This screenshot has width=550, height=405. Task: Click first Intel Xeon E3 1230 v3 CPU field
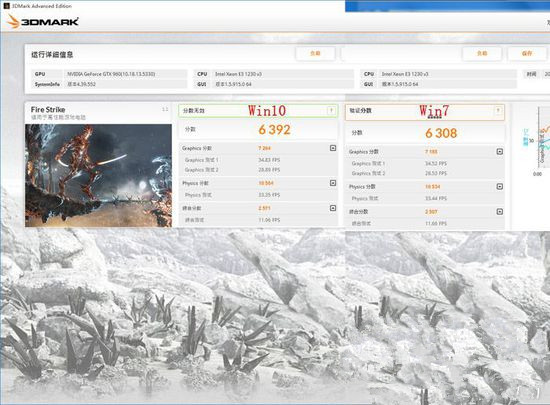[x=283, y=74]
